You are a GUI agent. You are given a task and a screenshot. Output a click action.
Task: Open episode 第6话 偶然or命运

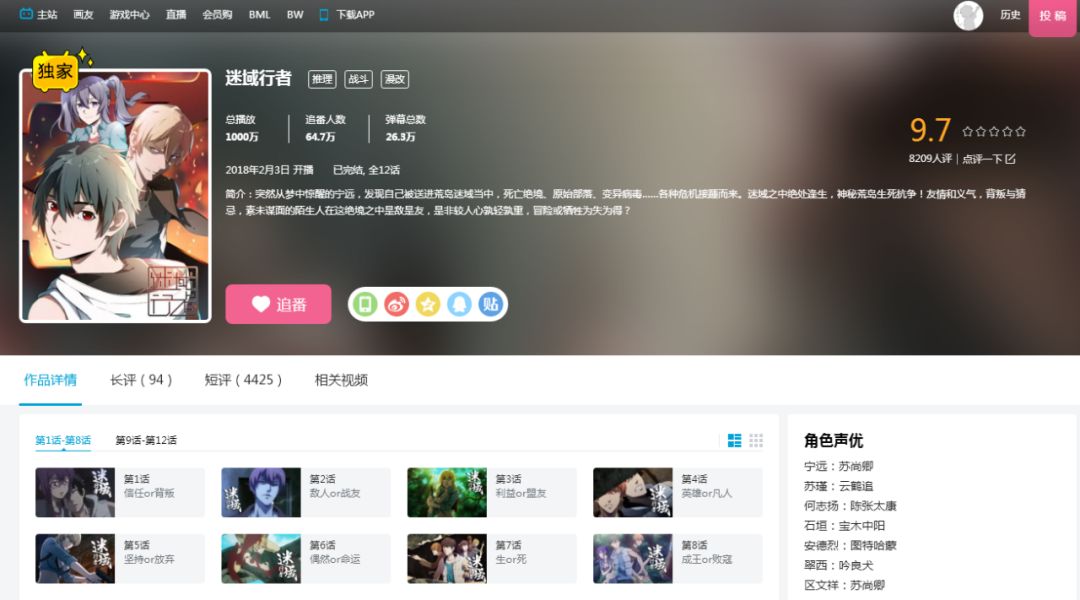coord(306,559)
